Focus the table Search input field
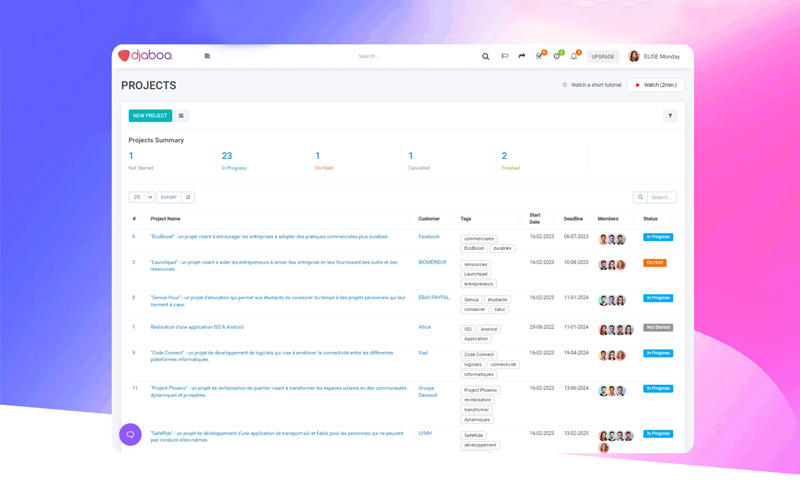 coord(662,197)
